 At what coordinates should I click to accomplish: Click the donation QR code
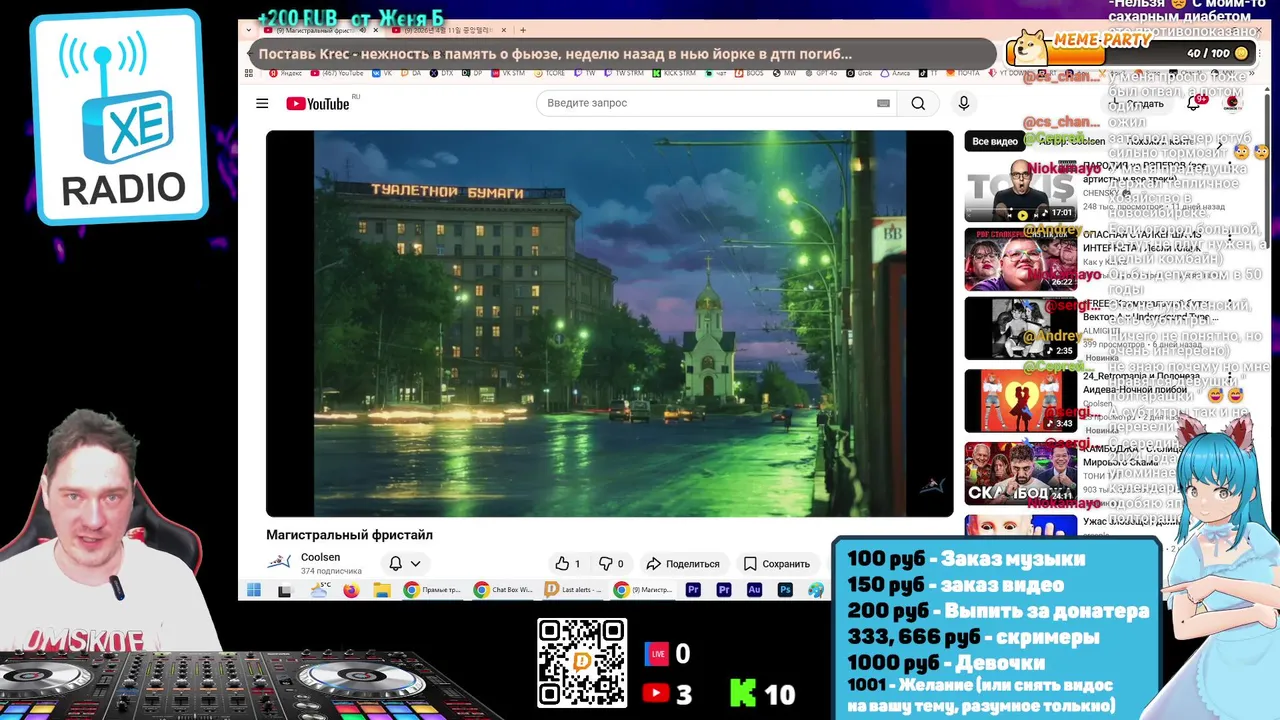coord(582,663)
